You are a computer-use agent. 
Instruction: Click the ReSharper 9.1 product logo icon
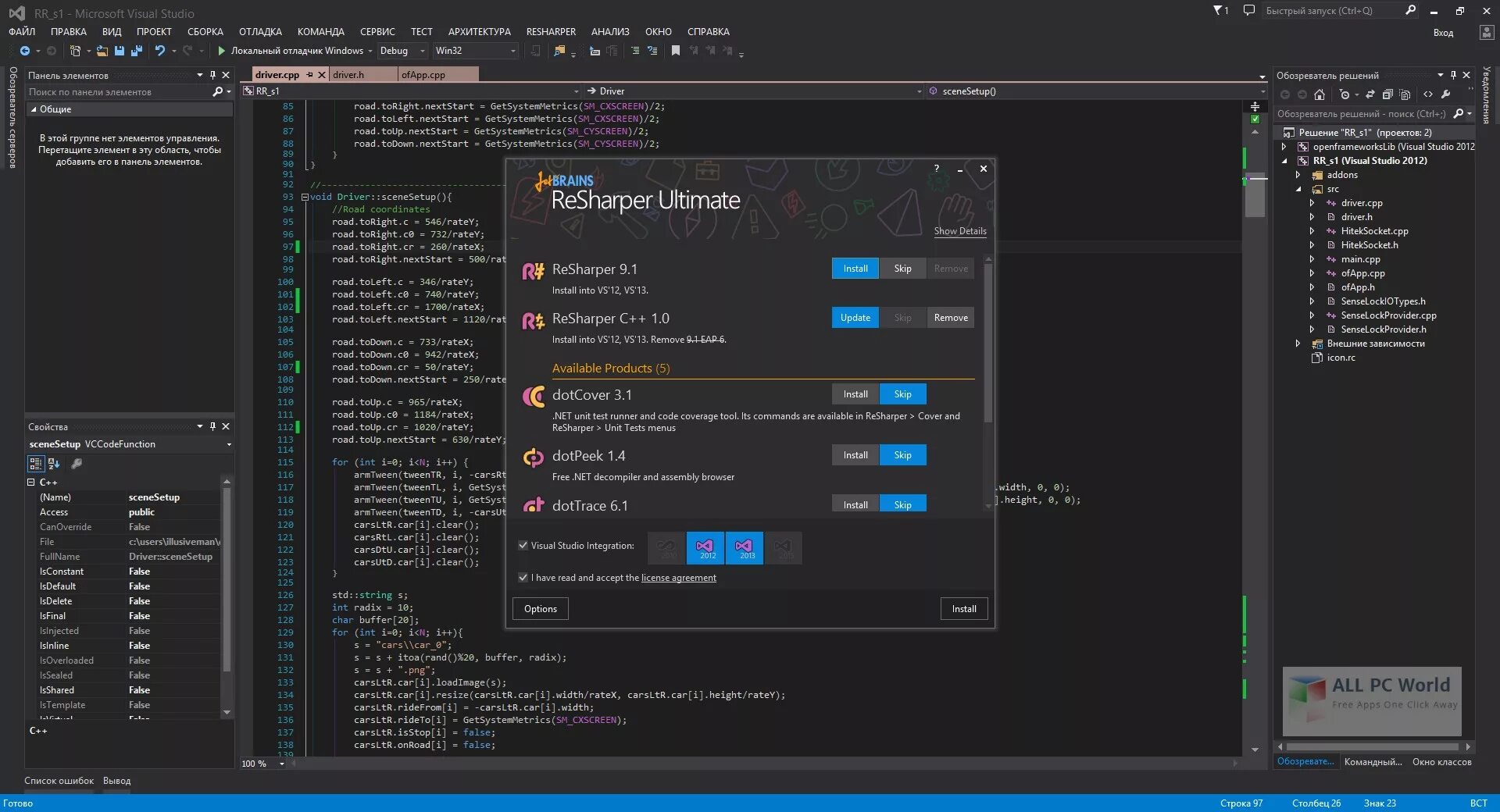pyautogui.click(x=533, y=271)
